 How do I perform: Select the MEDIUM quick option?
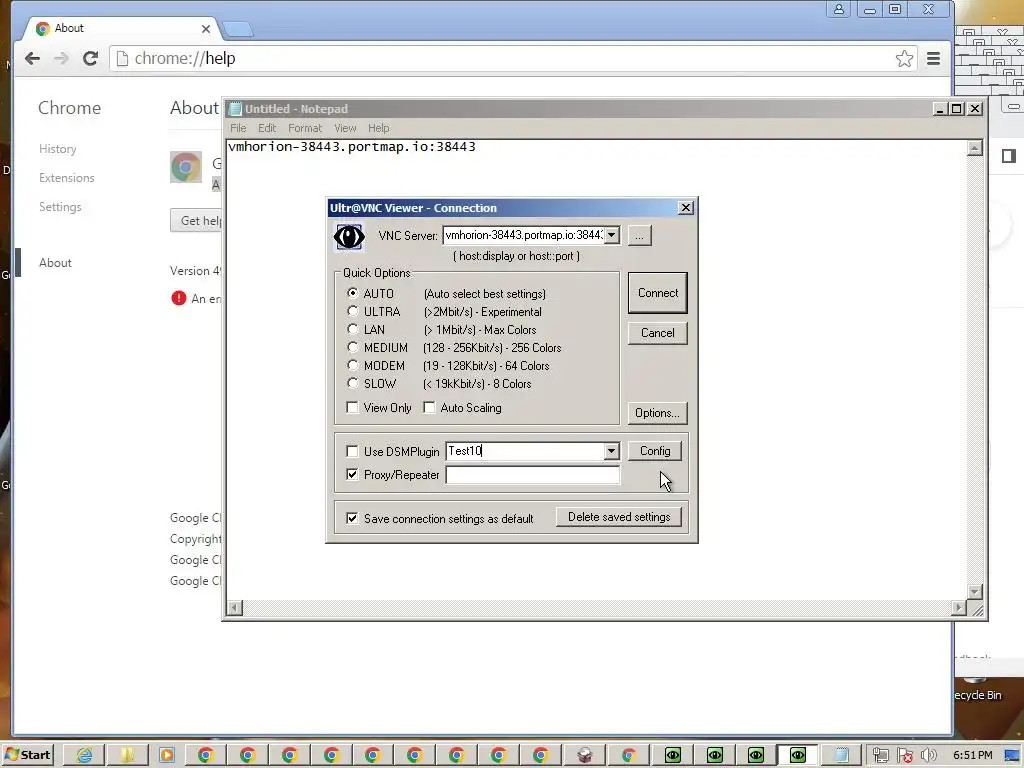click(x=353, y=347)
